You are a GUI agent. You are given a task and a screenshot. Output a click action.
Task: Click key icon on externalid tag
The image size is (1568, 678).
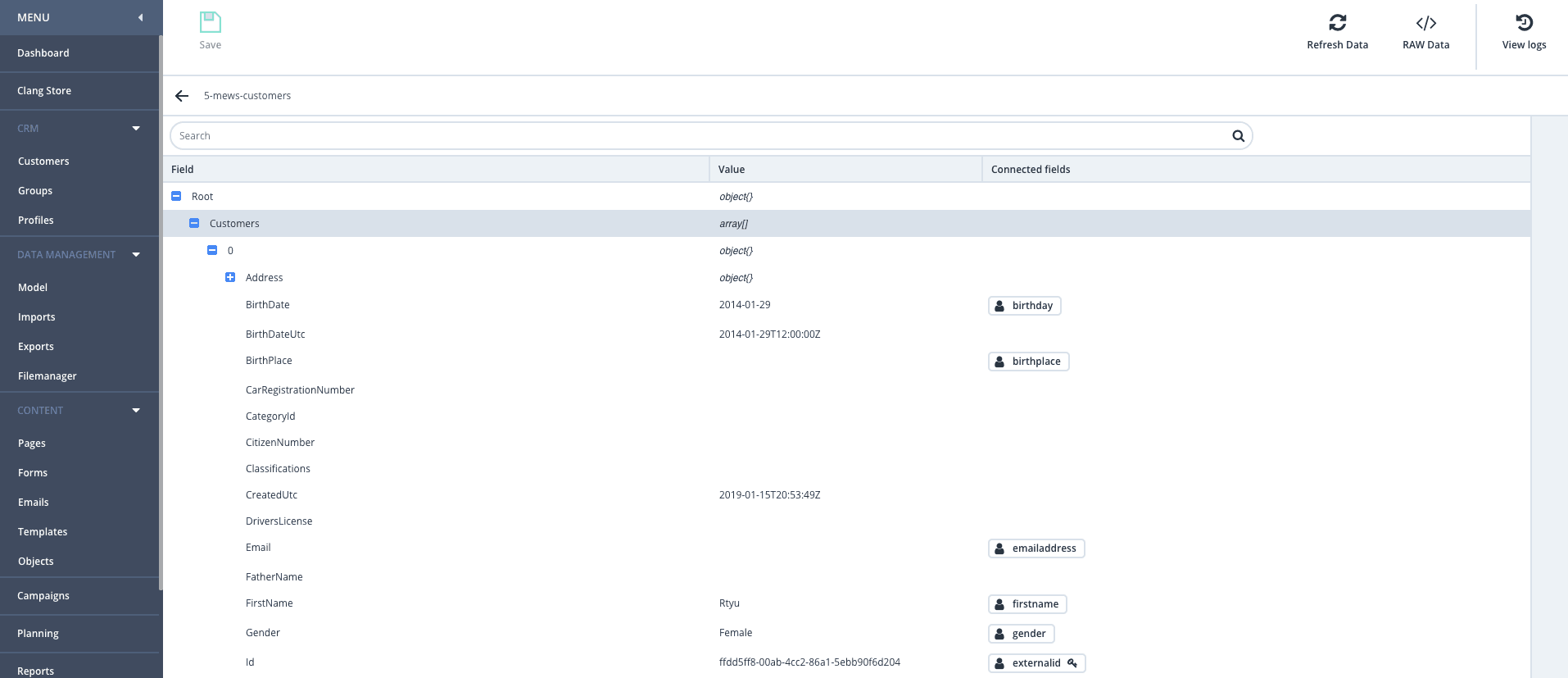pyautogui.click(x=1072, y=663)
